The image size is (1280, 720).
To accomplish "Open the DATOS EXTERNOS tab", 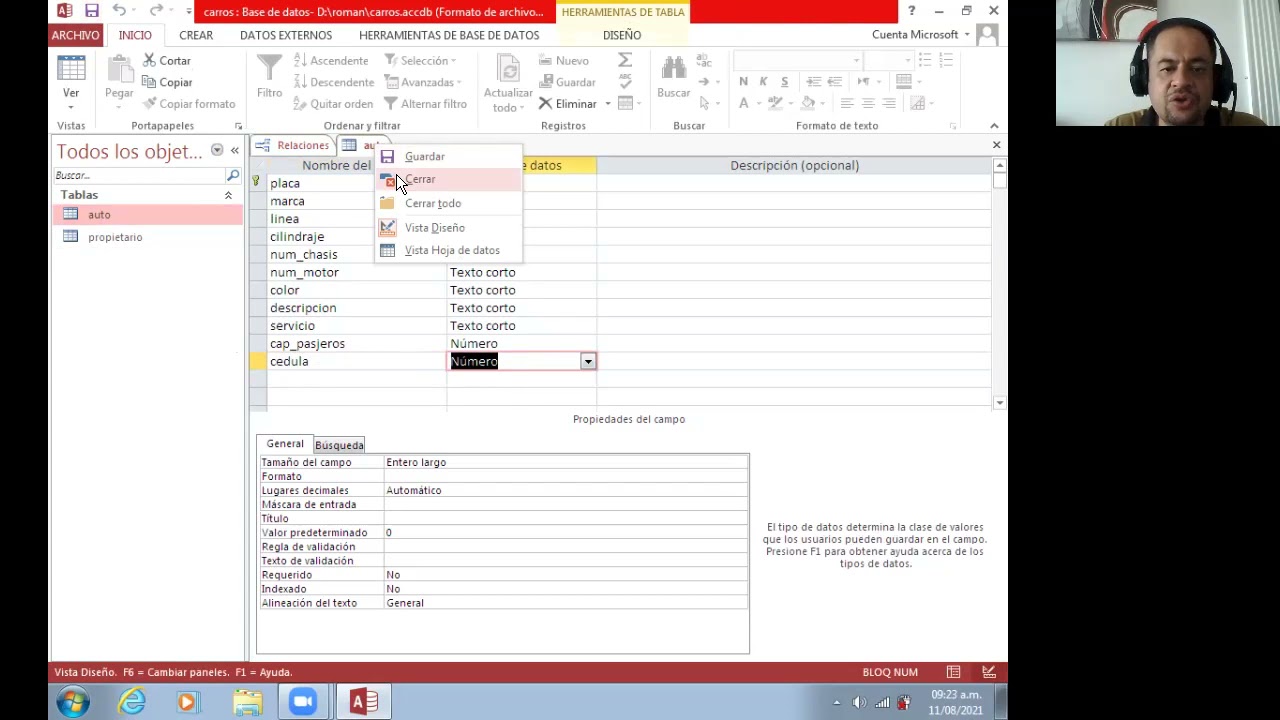I will (286, 35).
